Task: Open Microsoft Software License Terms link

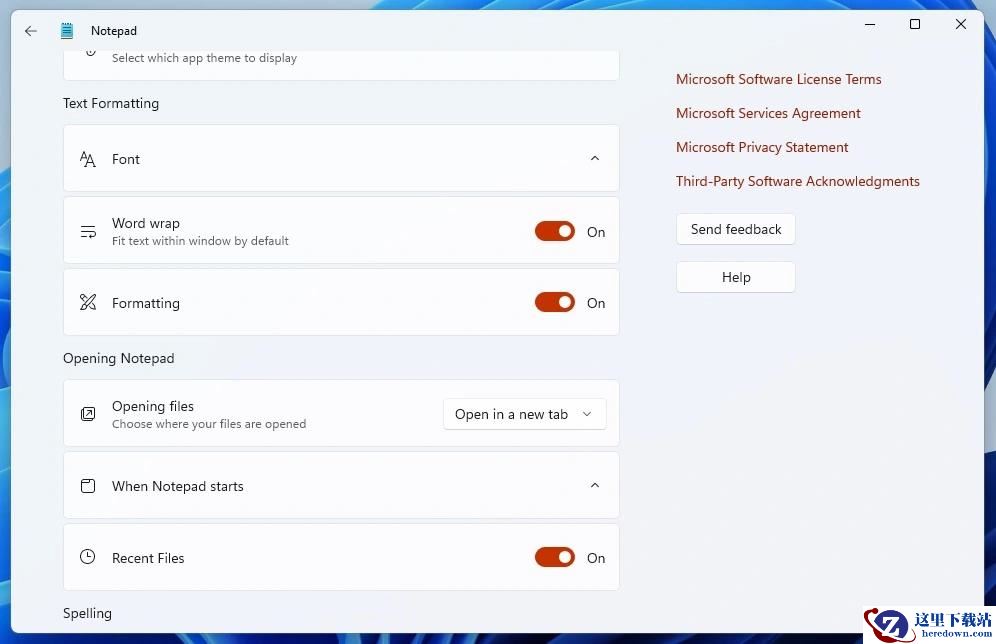Action: 778,79
